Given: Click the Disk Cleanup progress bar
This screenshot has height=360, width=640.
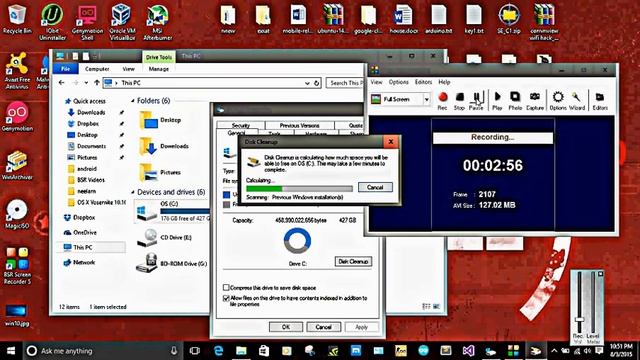Looking at the screenshot, I should tap(299, 189).
